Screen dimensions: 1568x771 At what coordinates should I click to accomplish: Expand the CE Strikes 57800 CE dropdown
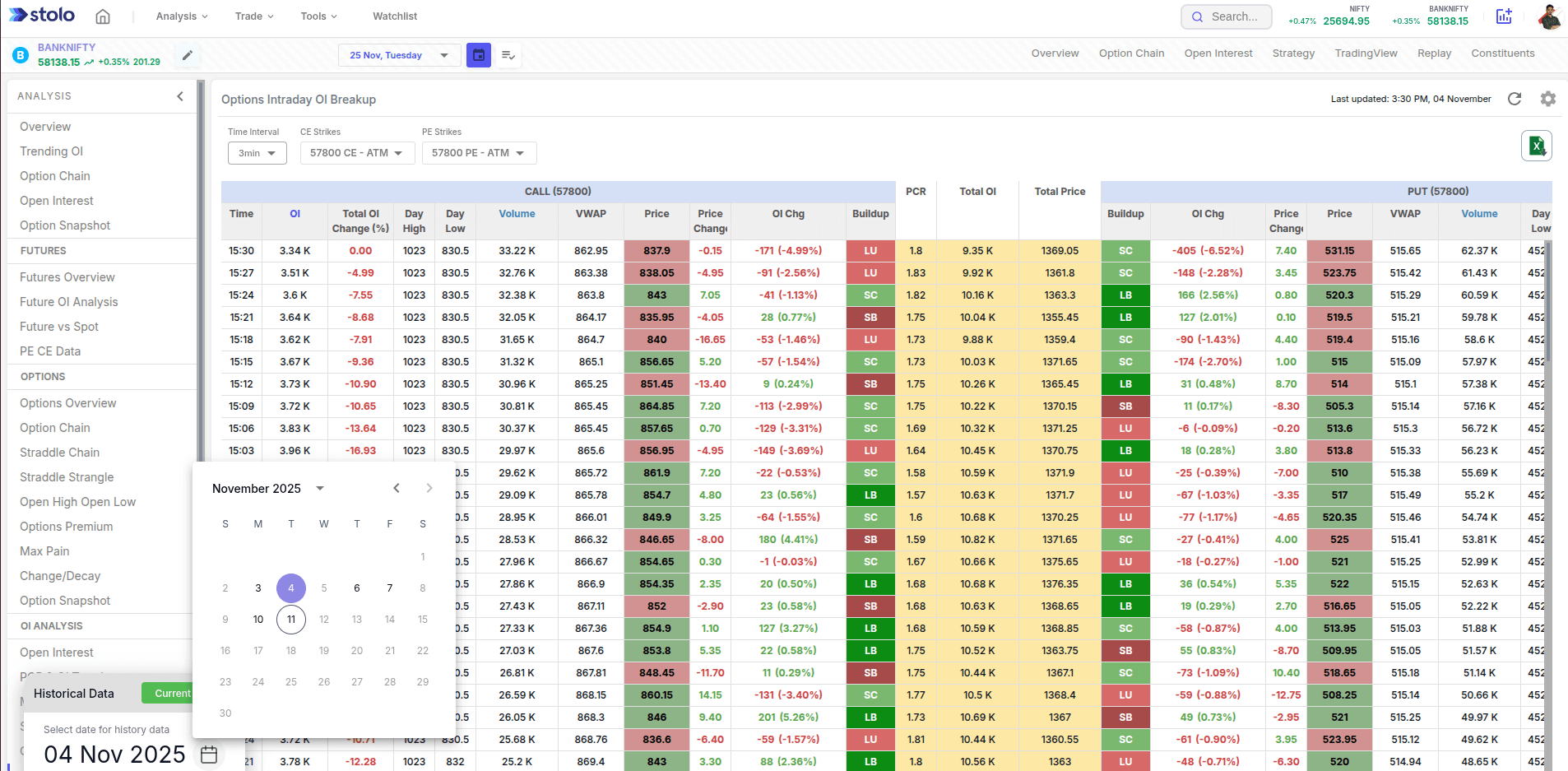357,153
